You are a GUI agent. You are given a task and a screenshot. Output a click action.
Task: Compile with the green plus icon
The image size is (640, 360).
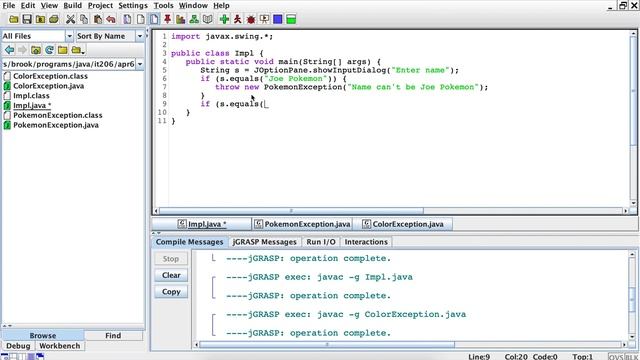coord(224,19)
